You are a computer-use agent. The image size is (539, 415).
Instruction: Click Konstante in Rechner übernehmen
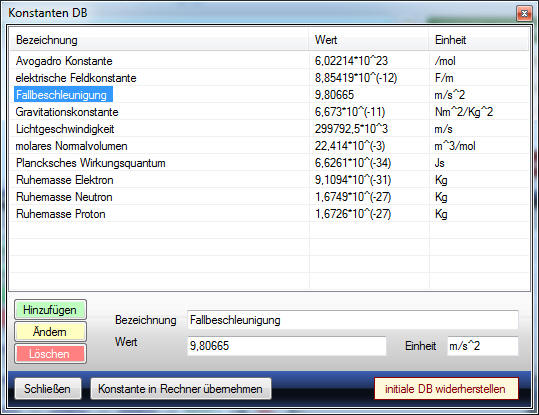181,389
